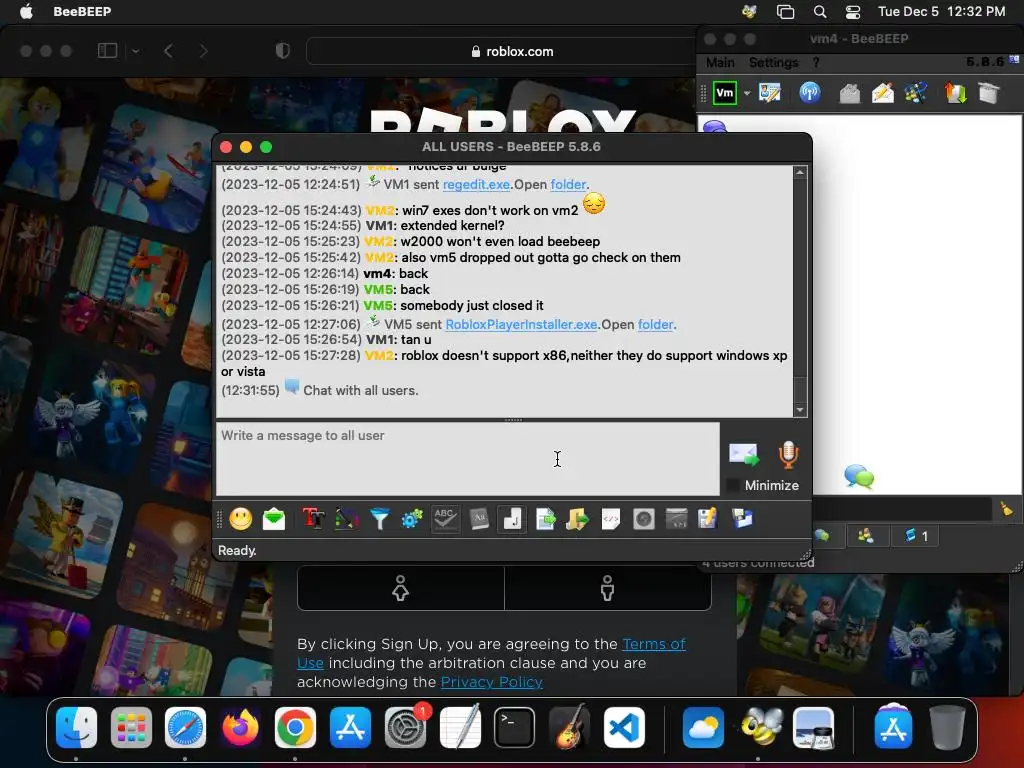Click the blue funnel filter icon
This screenshot has height=768, width=1024.
point(379,519)
